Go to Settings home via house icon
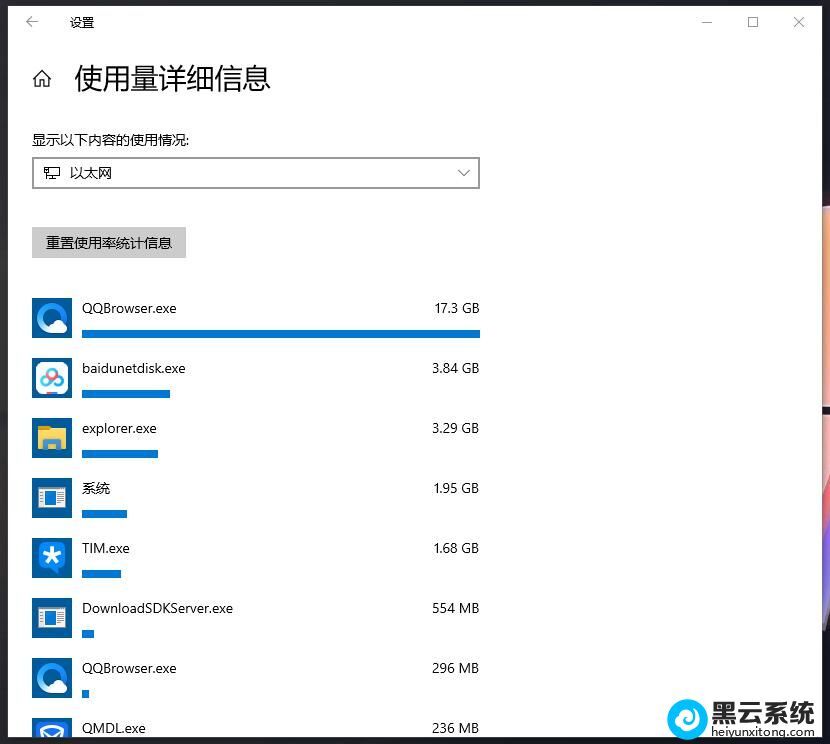This screenshot has height=744, width=830. pos(42,79)
